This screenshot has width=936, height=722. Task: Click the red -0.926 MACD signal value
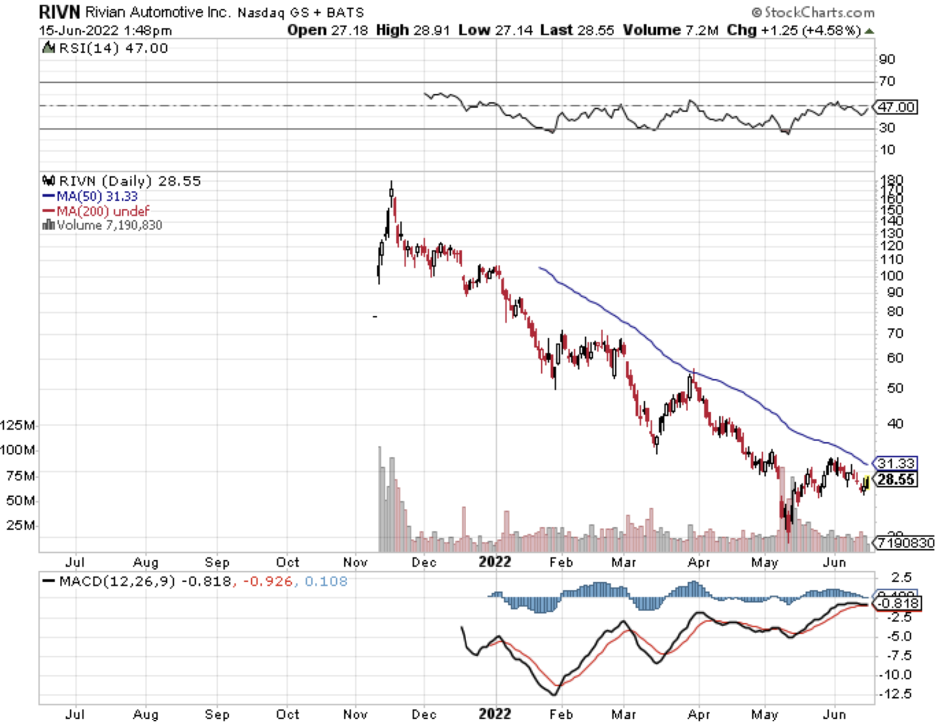[269, 580]
